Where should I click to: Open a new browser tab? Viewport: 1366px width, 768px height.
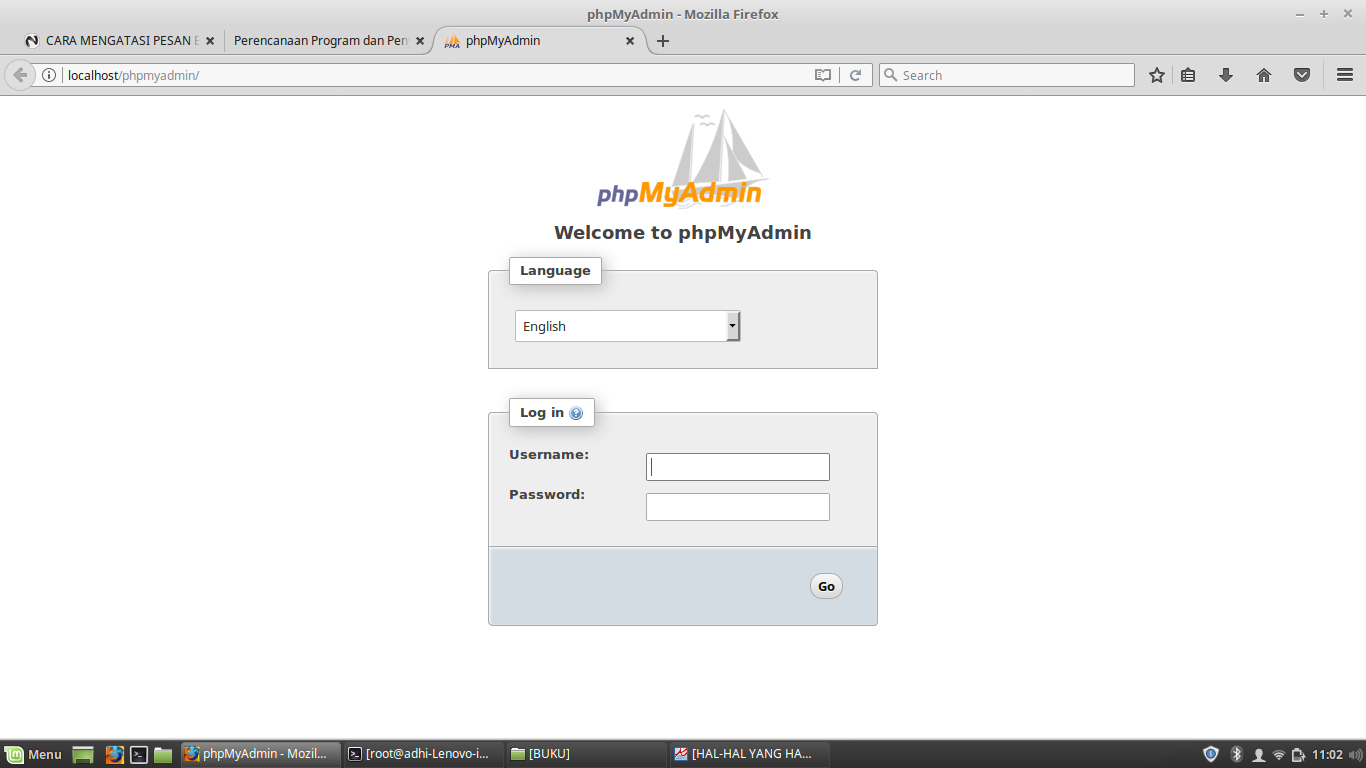point(662,41)
